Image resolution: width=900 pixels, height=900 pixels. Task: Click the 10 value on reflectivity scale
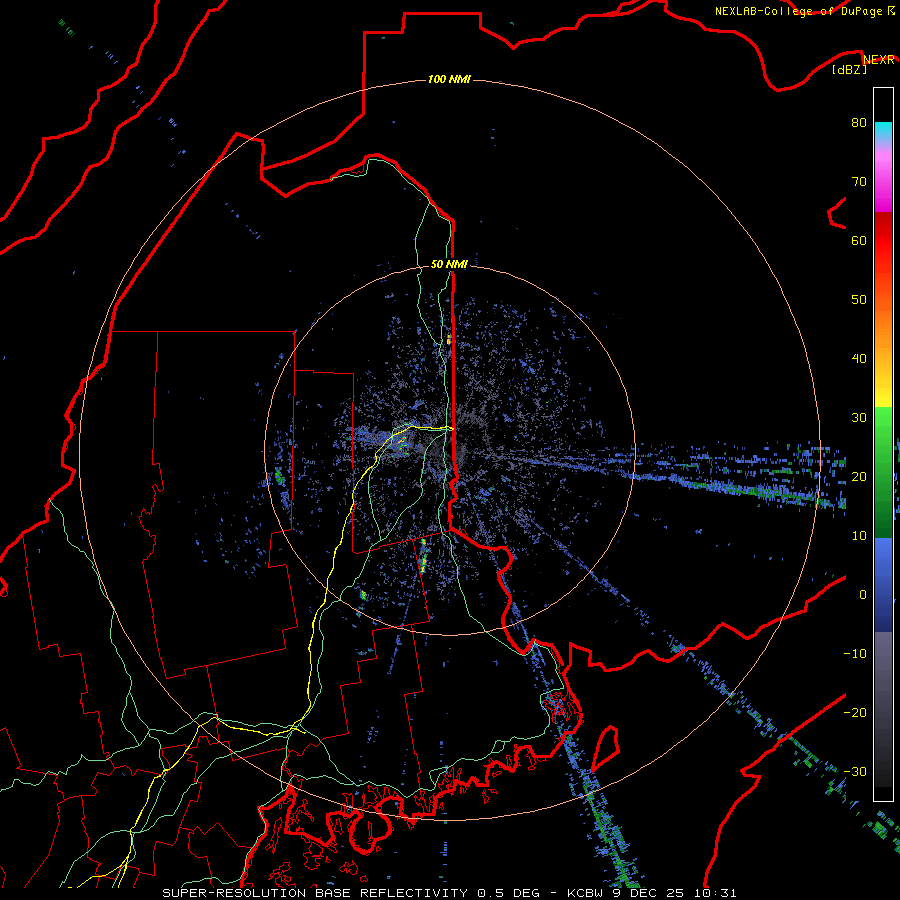pos(859,536)
